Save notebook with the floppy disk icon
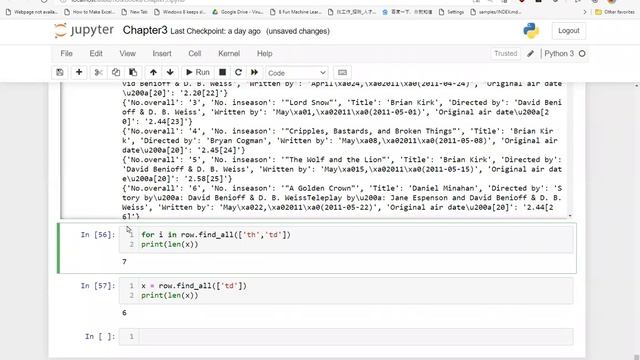The width and height of the screenshot is (640, 360). [x=60, y=73]
